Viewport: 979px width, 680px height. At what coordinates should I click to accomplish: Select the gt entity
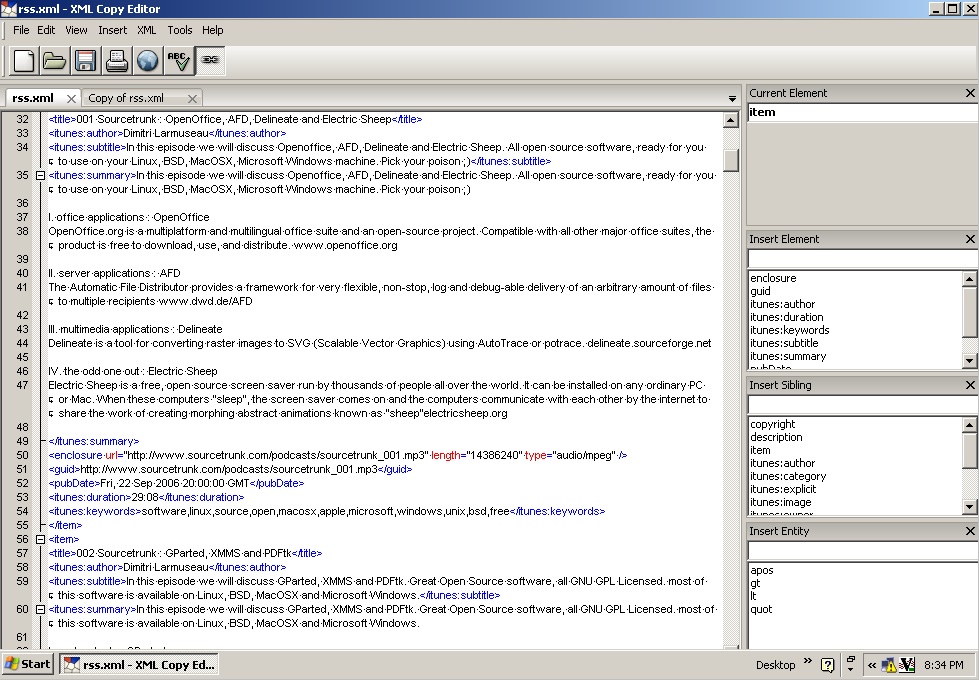coord(755,584)
